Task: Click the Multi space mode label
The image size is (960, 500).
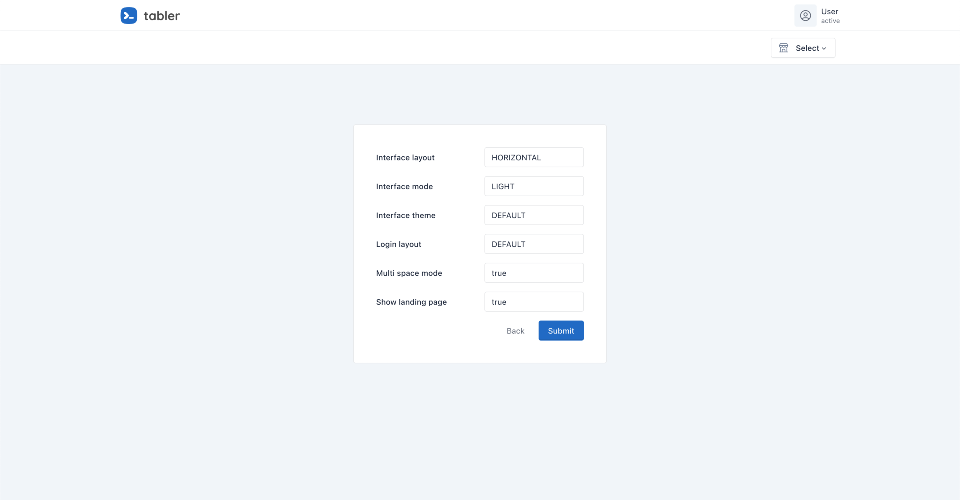Action: pos(409,273)
